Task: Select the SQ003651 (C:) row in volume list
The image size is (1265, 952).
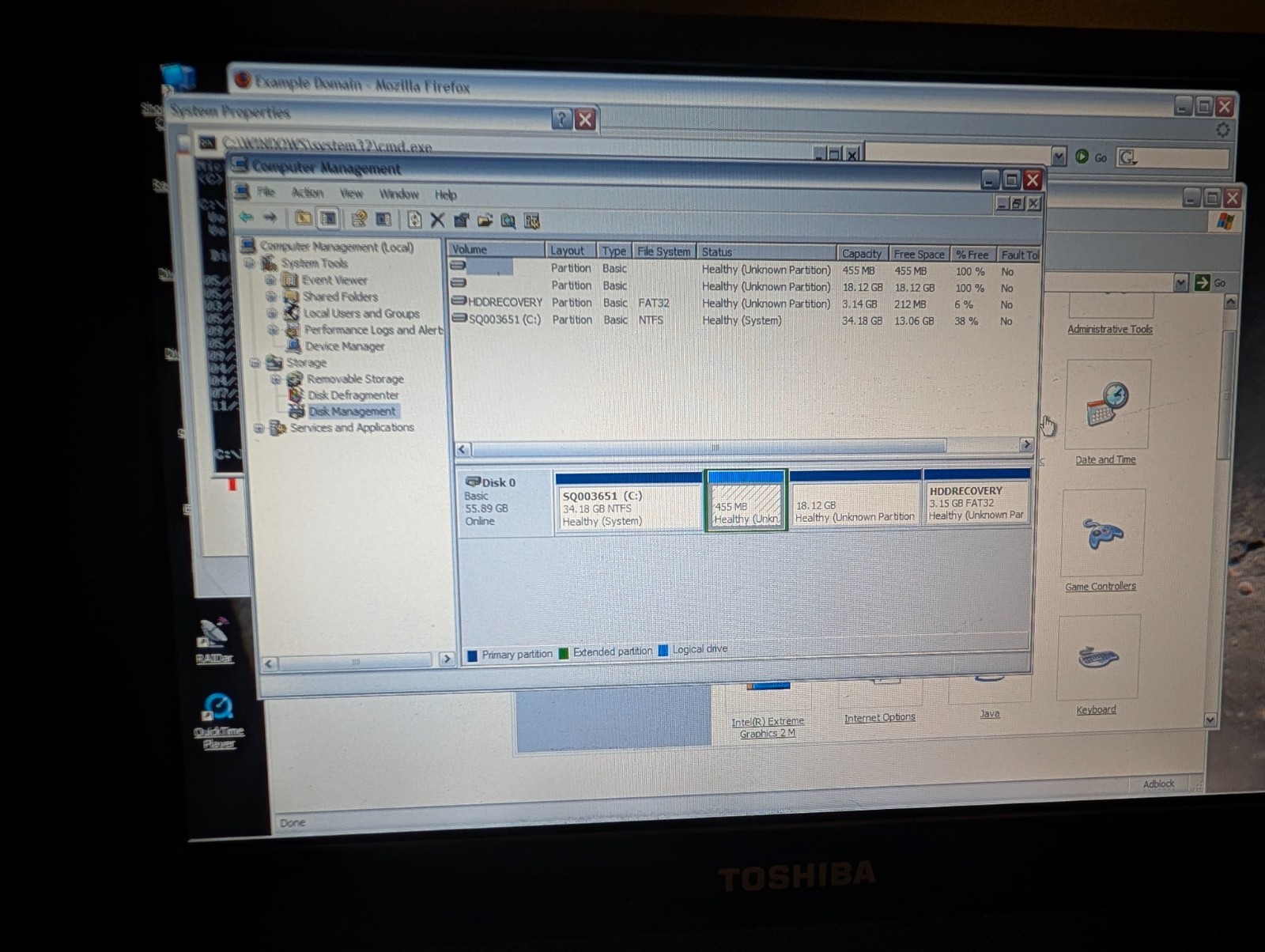Action: click(743, 320)
